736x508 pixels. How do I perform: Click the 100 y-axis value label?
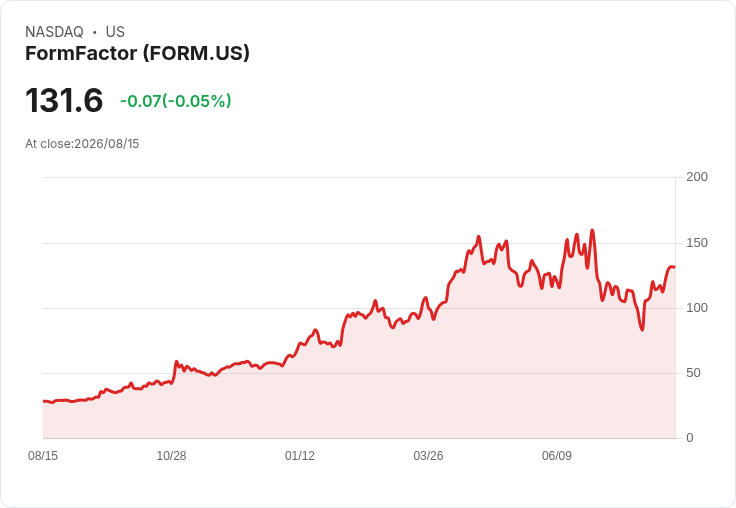point(697,308)
